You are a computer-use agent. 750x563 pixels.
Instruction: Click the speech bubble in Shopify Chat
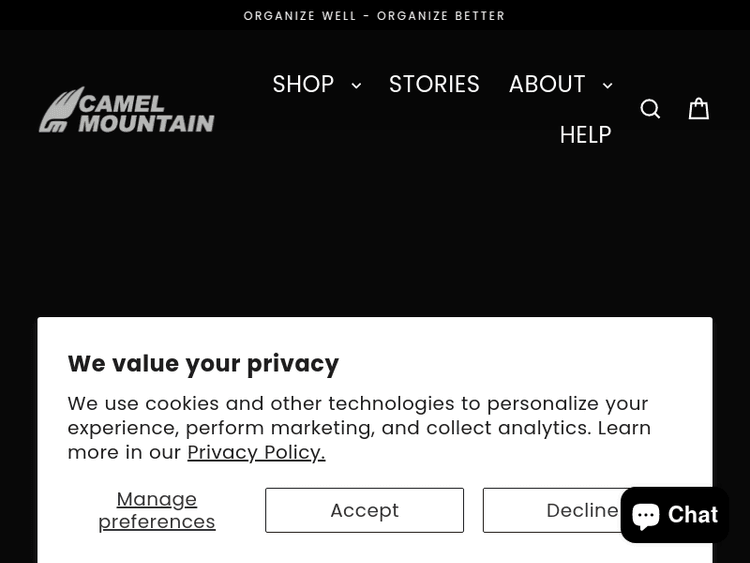pyautogui.click(x=646, y=515)
